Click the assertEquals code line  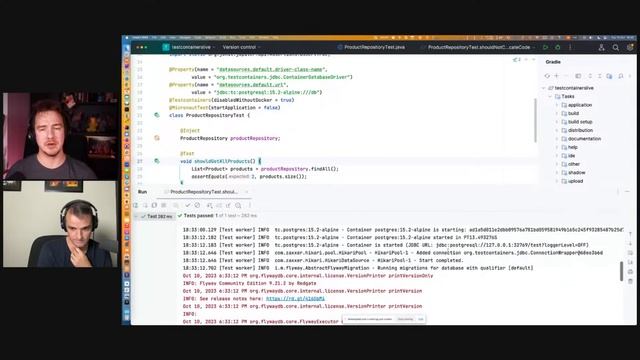[249, 177]
